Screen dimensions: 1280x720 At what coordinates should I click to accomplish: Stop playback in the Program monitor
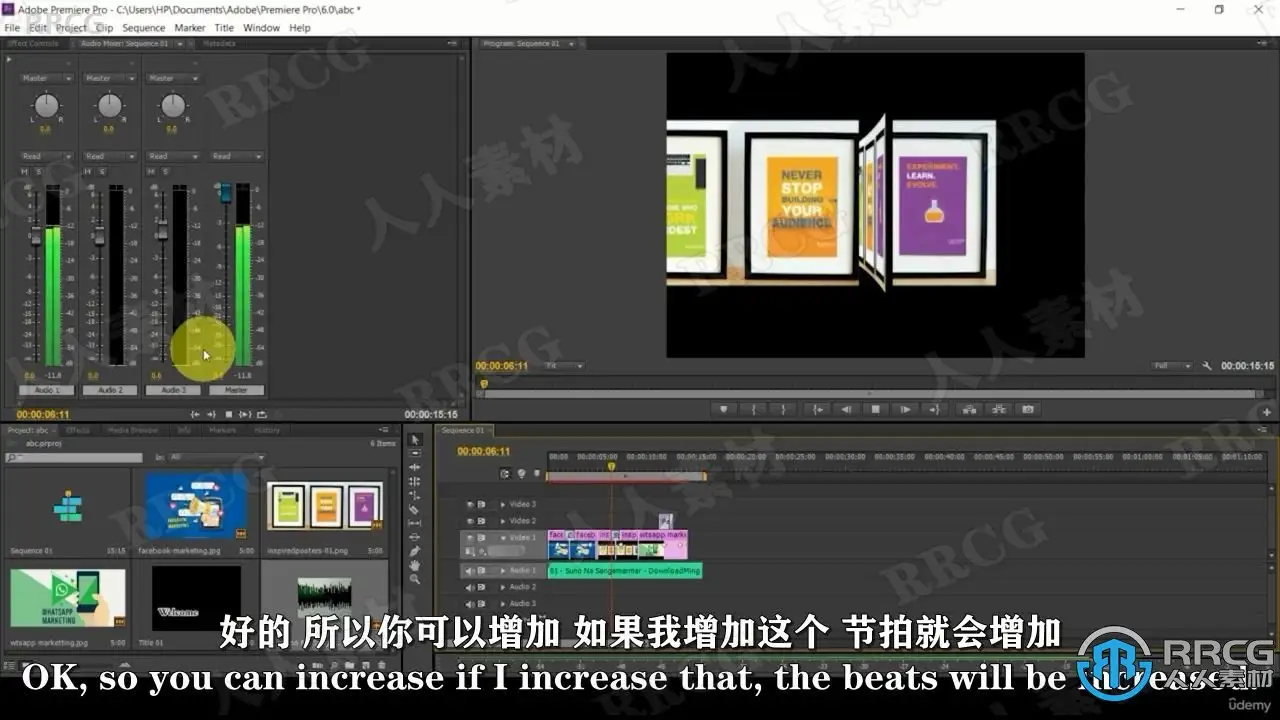coord(876,409)
